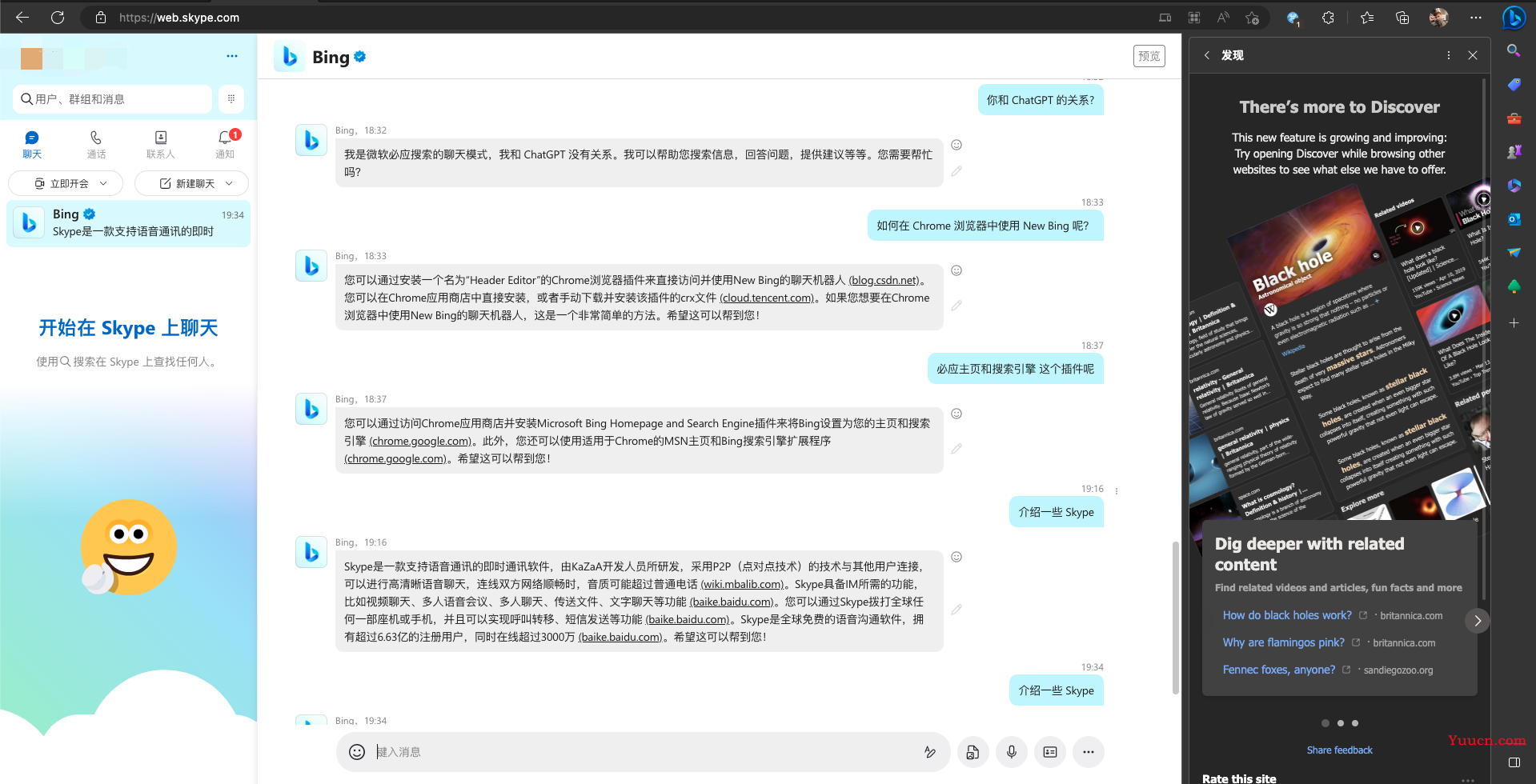Record a voice message with microphone
The width and height of the screenshot is (1536, 784).
point(1012,752)
